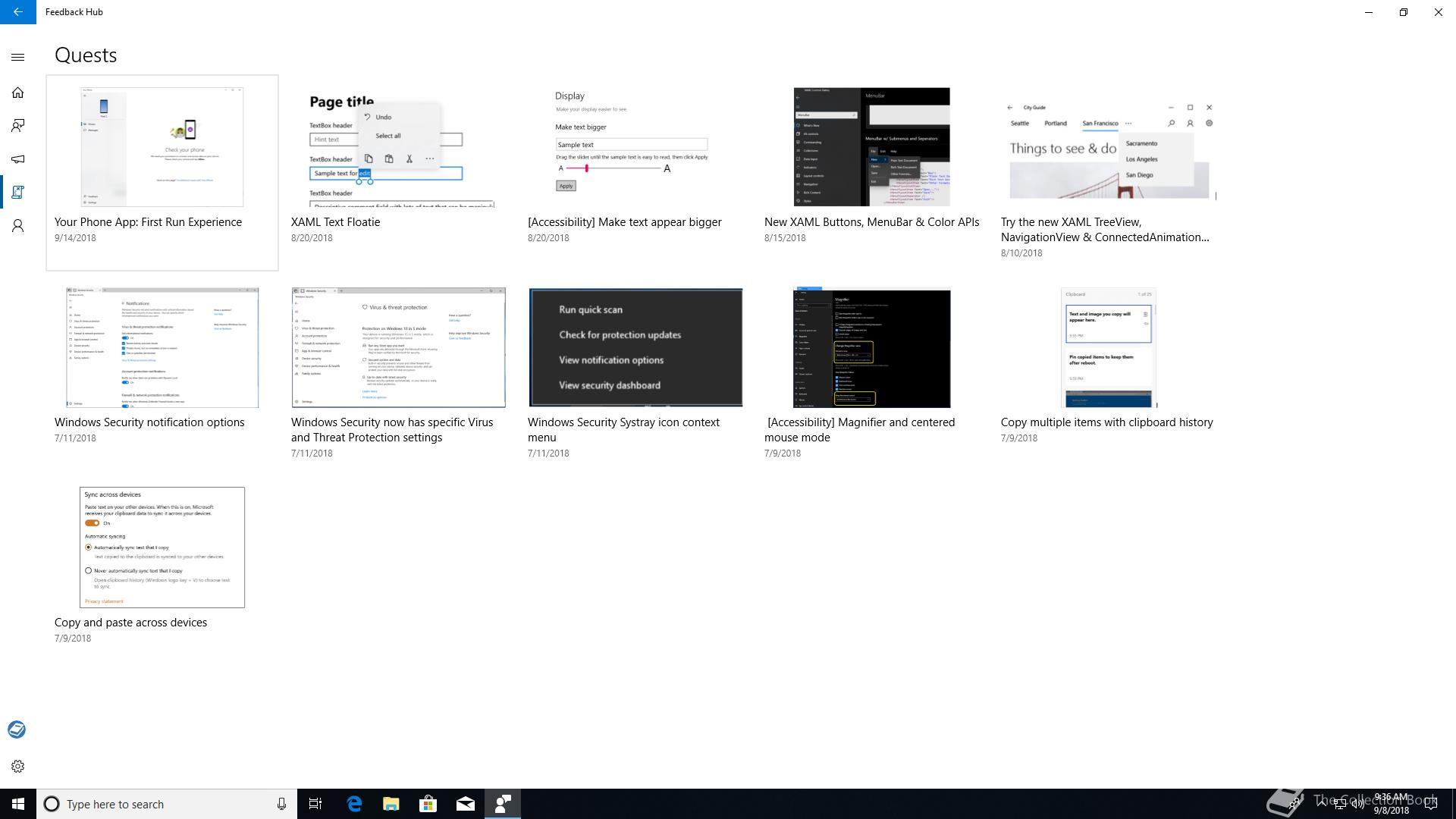This screenshot has height=819, width=1456.
Task: Click in the taskbar search field
Action: [167, 804]
